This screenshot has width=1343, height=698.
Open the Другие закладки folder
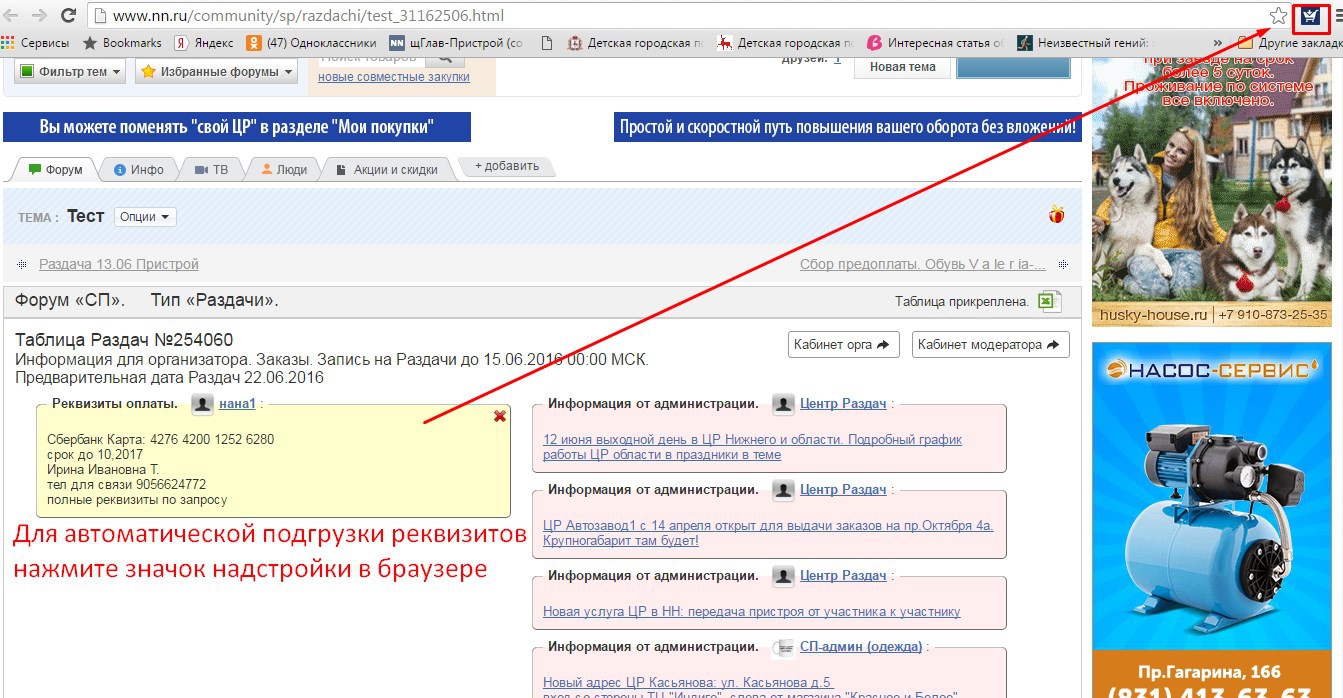(1290, 43)
